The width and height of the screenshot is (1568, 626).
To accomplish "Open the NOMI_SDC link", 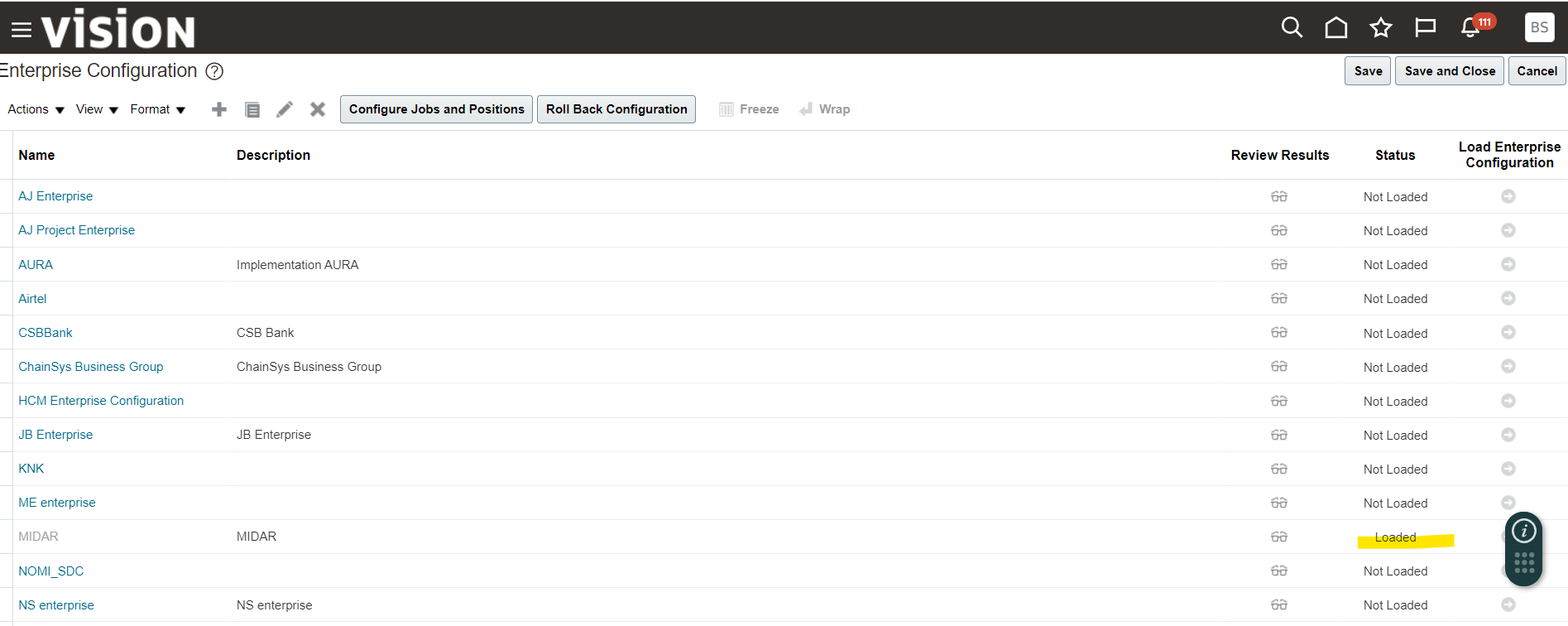I will (51, 571).
